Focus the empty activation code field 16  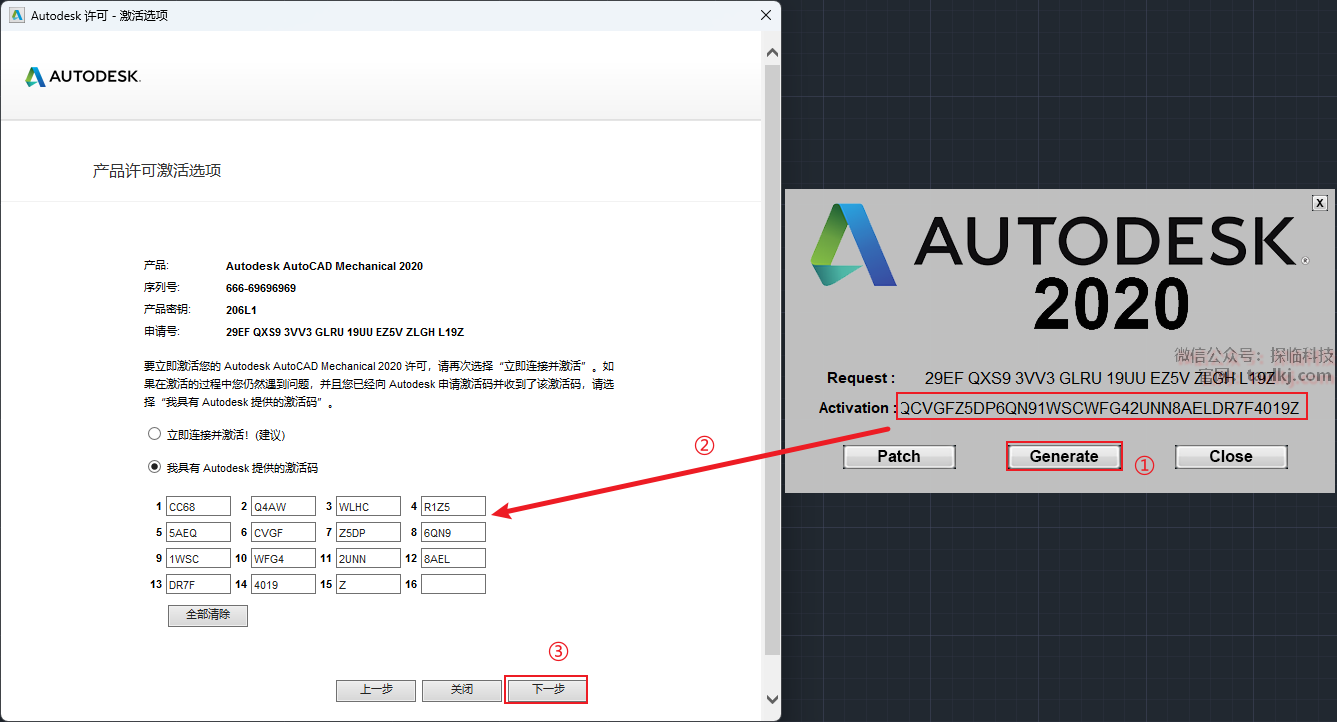453,585
